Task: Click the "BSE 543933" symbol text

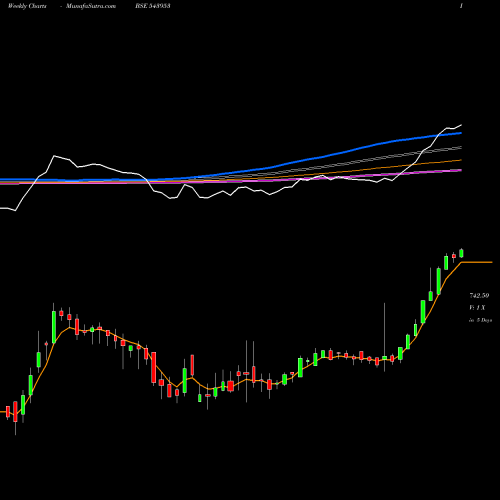Action: click(x=153, y=6)
